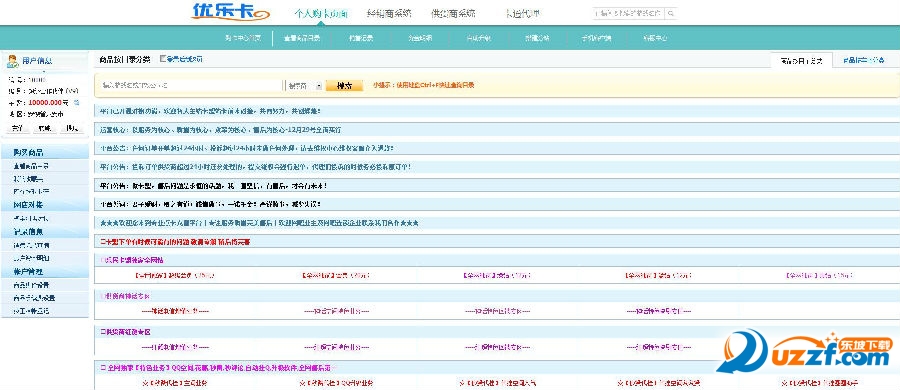Open the 供应商系统 top menu
Screen dimensions: 900x390
point(453,13)
